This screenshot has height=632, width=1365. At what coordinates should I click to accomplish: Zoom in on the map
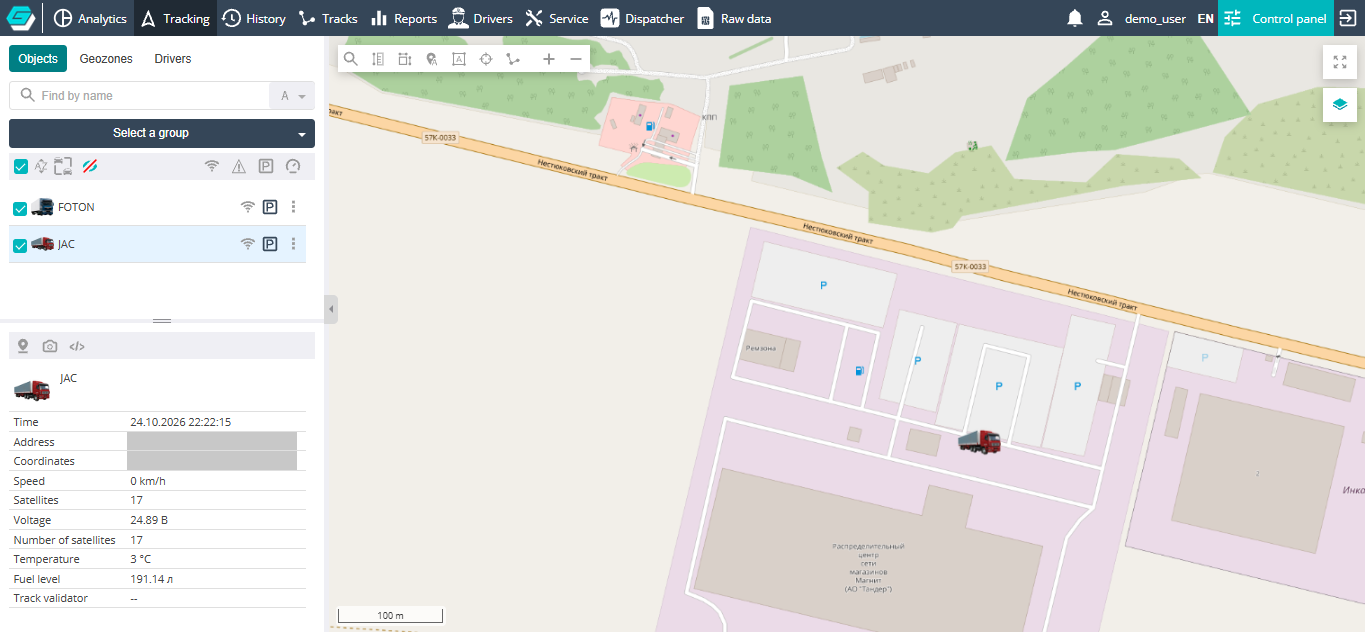(x=548, y=59)
